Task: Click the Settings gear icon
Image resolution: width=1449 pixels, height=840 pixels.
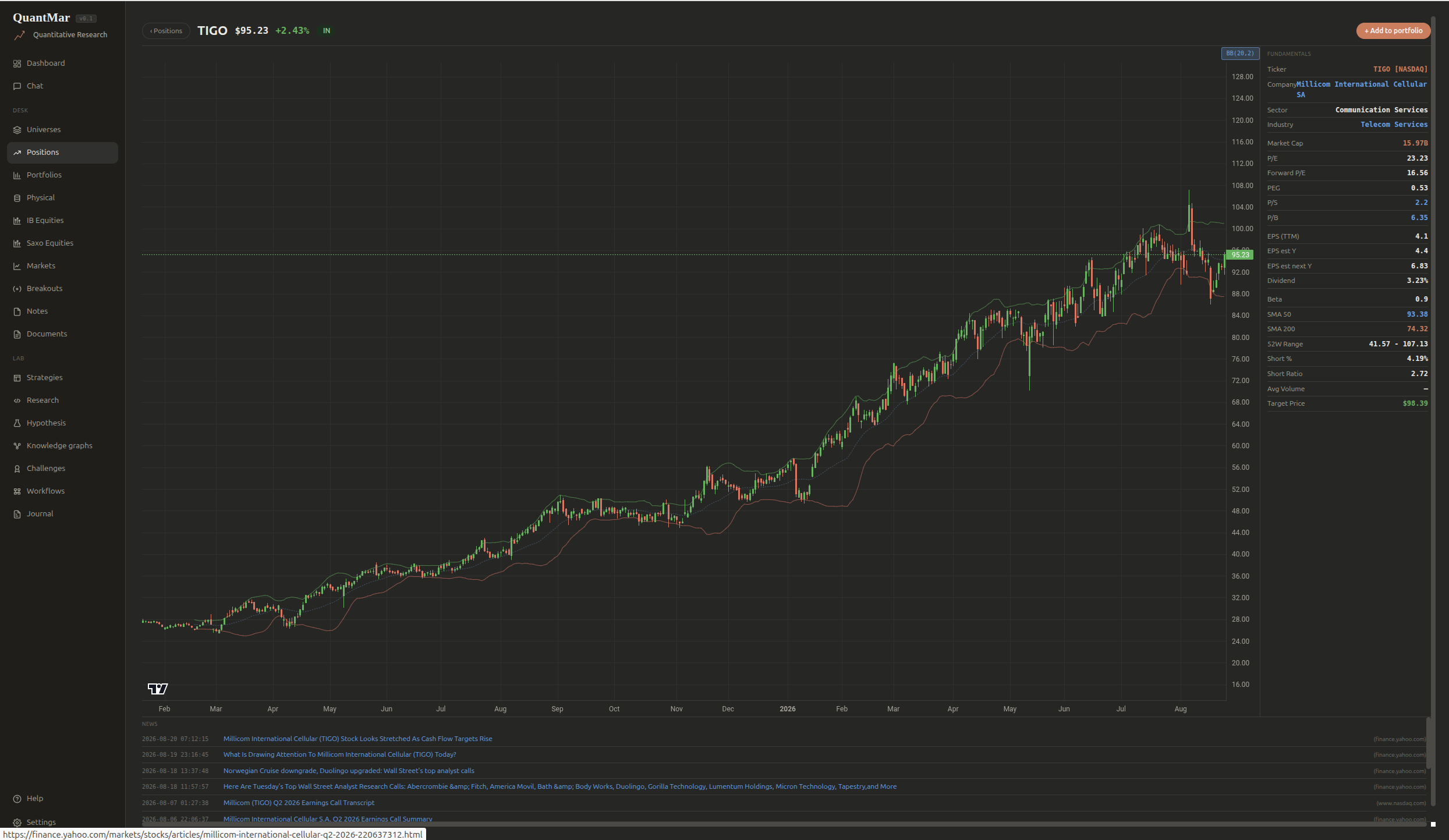Action: coord(17,823)
